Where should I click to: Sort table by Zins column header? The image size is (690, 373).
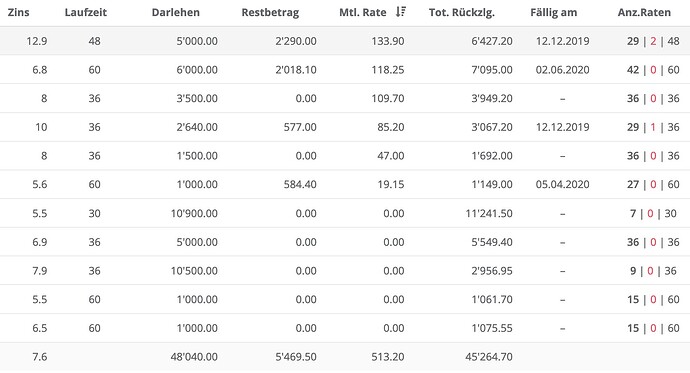point(18,12)
